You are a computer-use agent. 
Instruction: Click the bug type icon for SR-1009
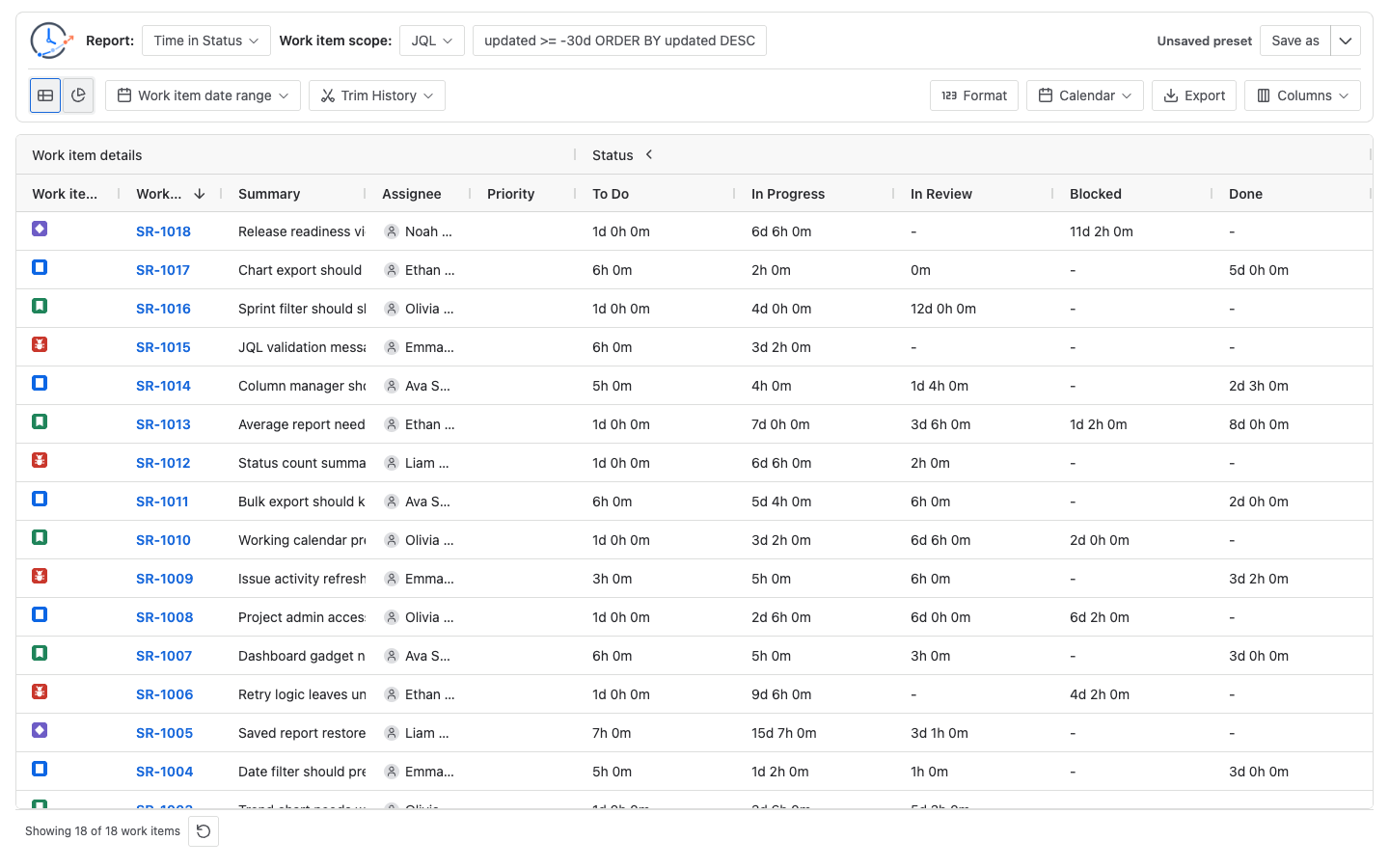pyautogui.click(x=40, y=576)
